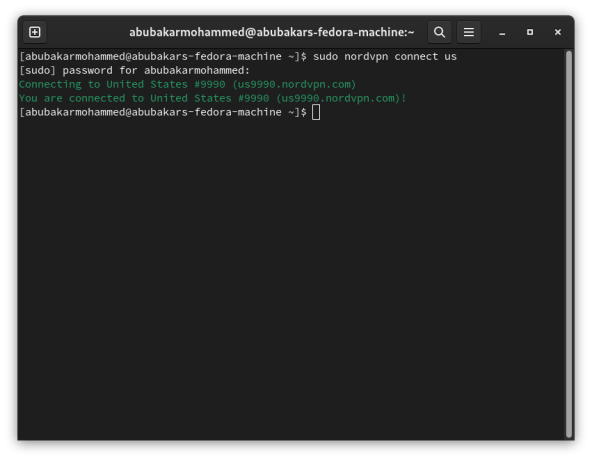Click the word 'sudo' in the first command
Image resolution: width=592 pixels, height=460 pixels.
(325, 57)
